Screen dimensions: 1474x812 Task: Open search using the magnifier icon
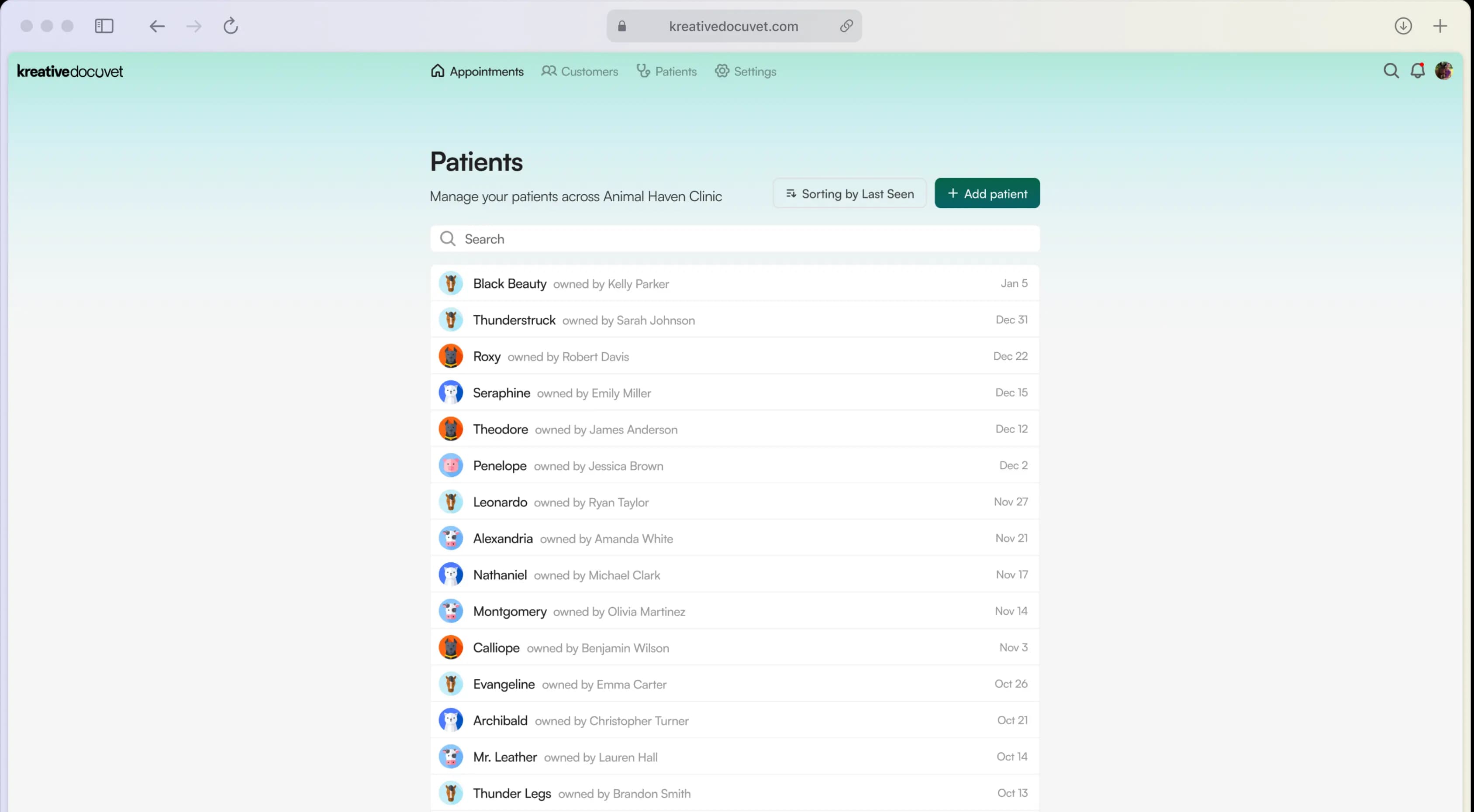tap(1391, 70)
